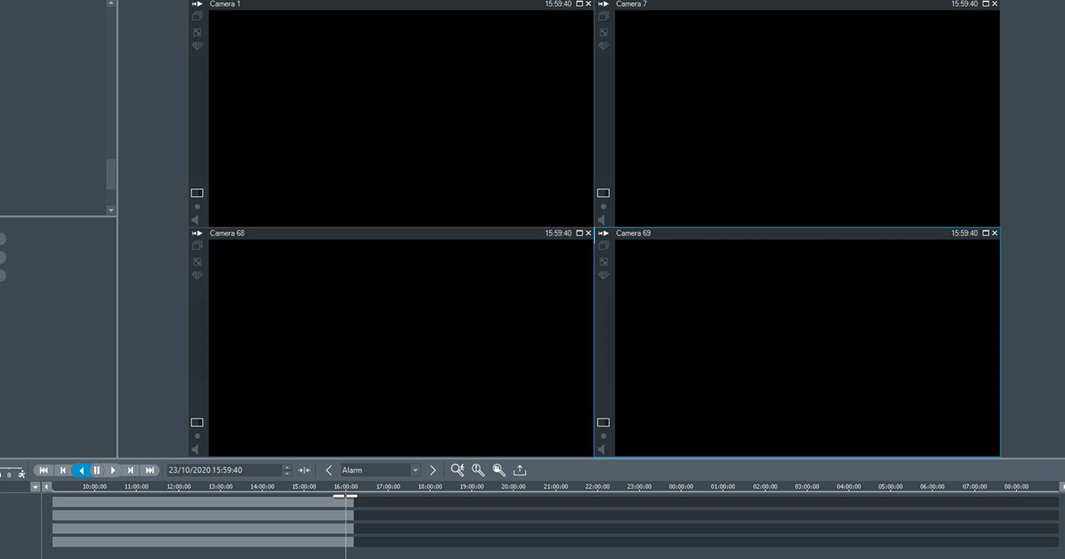Click the 12:00:00 mark on timeline
The height and width of the screenshot is (559, 1065).
coord(179,487)
